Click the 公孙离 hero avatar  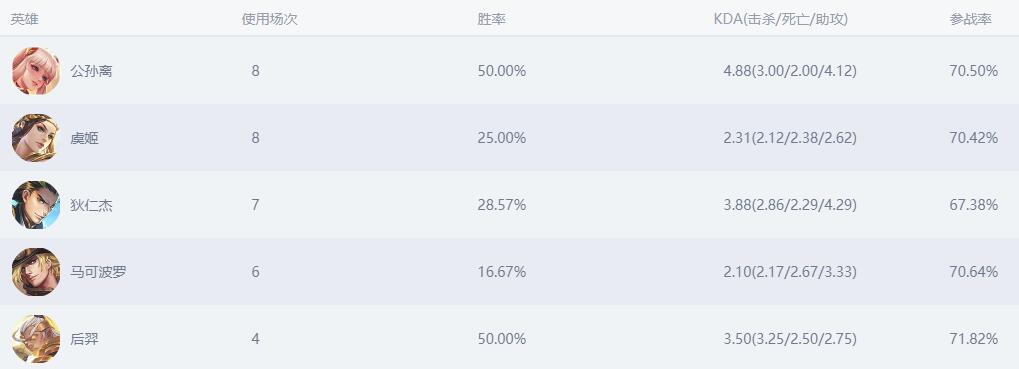(36, 71)
